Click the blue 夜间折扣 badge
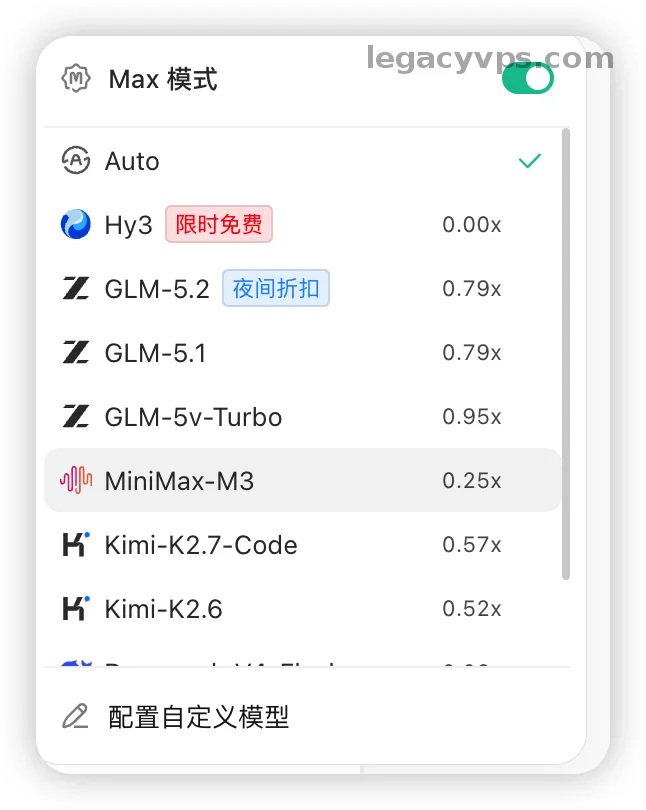This screenshot has height=810, width=646. 276,288
